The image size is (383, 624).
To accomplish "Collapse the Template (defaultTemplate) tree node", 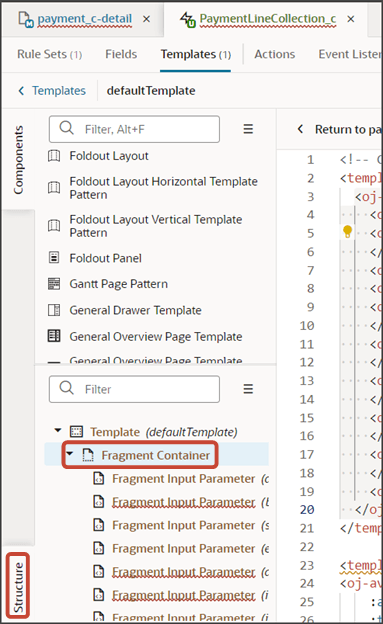I will point(58,430).
